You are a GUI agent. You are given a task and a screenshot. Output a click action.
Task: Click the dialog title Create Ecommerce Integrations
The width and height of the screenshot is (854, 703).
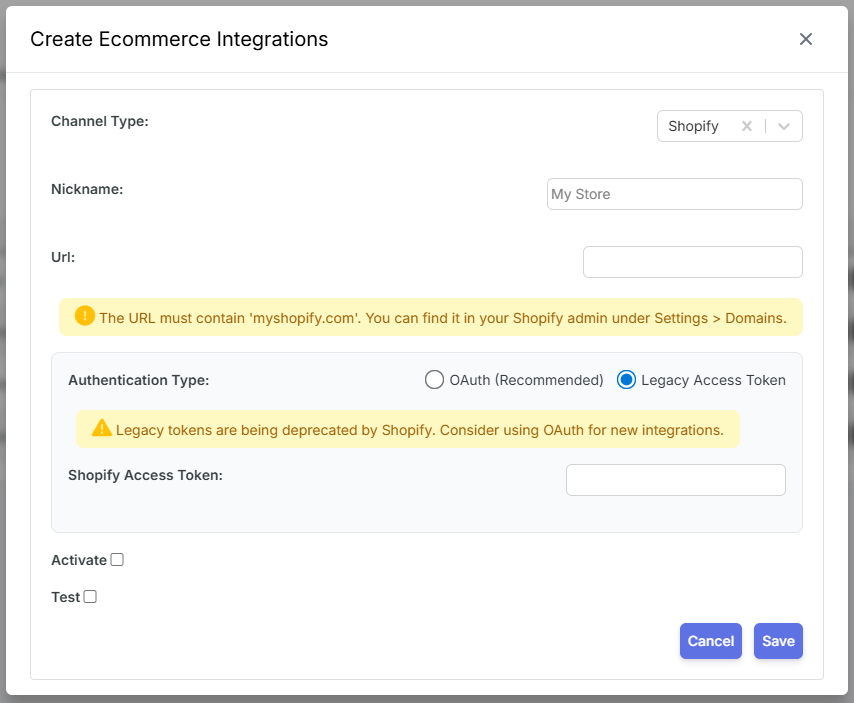[x=179, y=39]
